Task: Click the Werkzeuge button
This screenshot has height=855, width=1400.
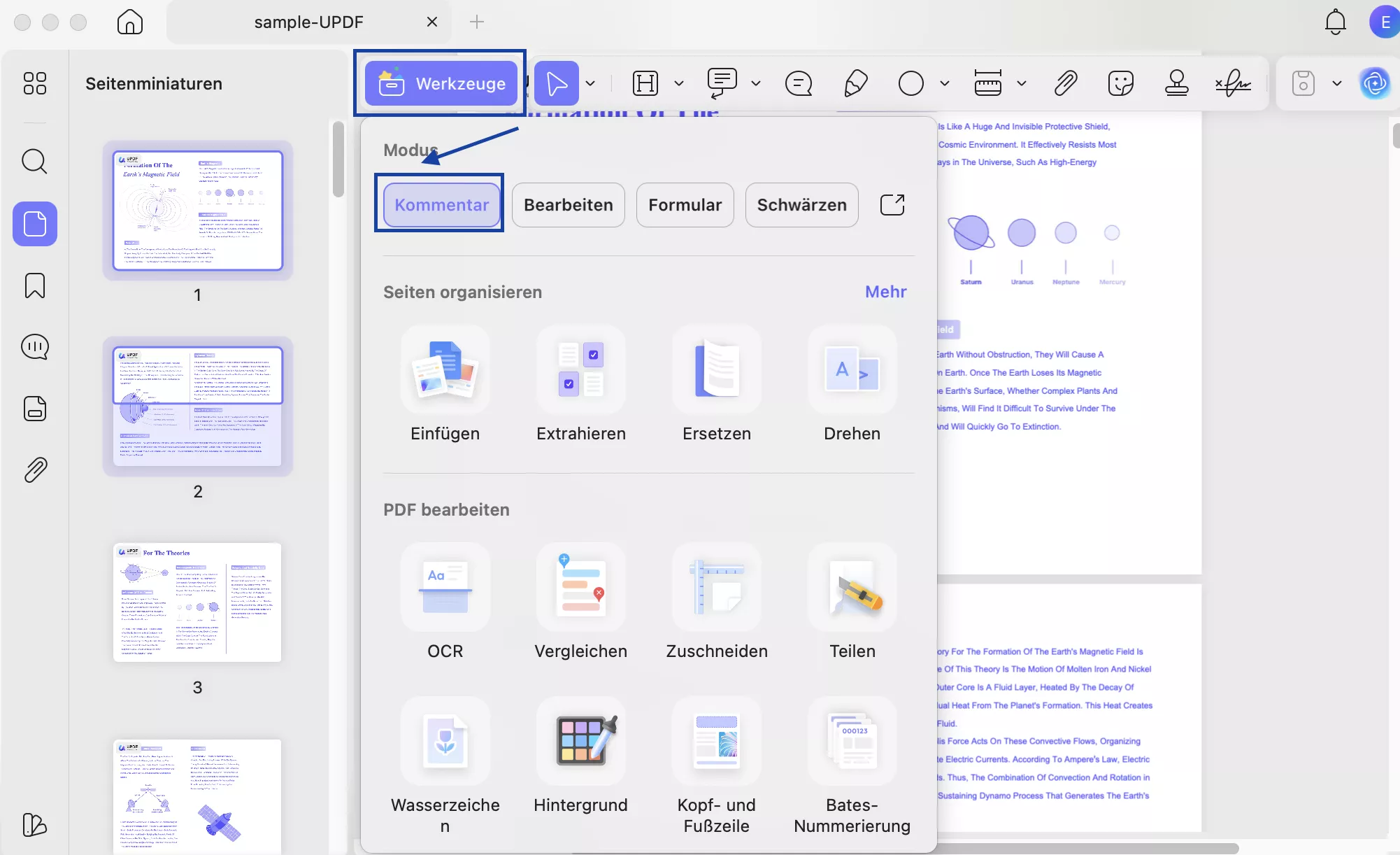Action: click(x=441, y=83)
